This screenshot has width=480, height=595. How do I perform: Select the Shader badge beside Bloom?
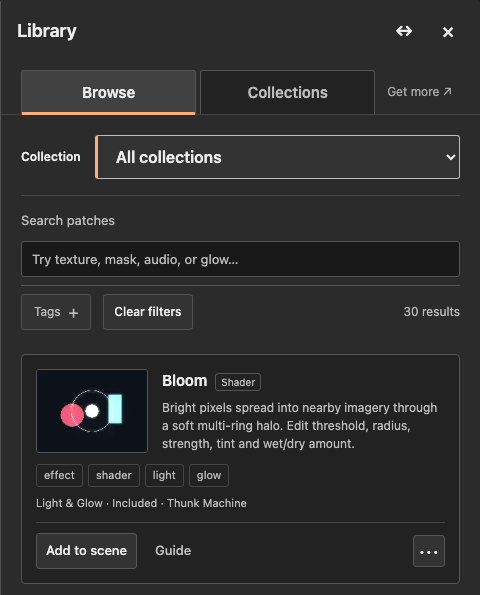(238, 382)
